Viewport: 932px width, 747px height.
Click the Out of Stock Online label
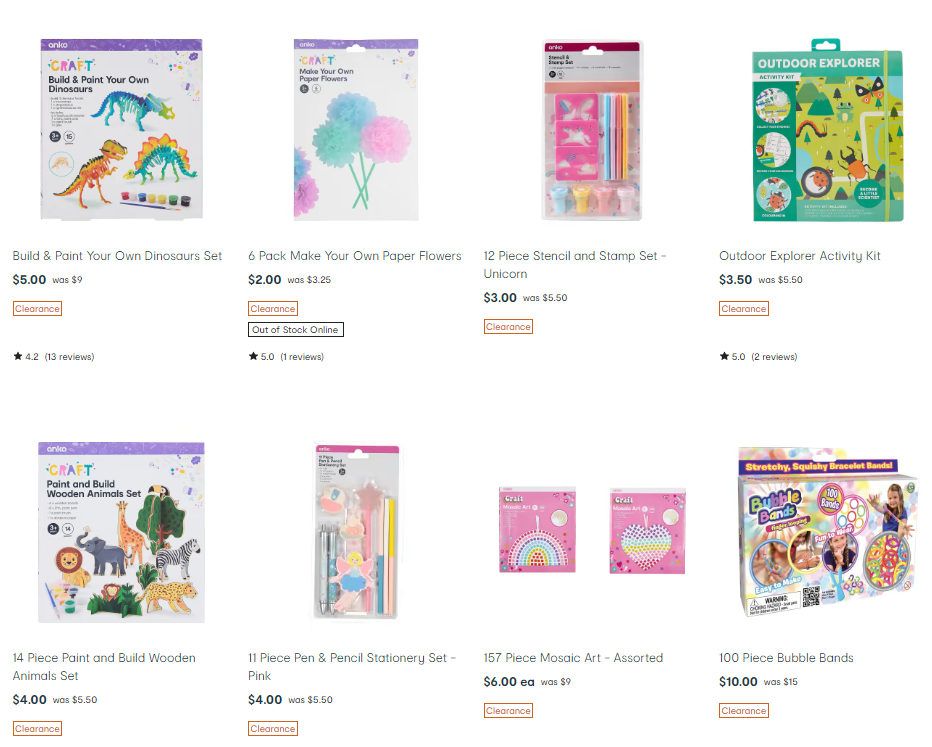[295, 329]
